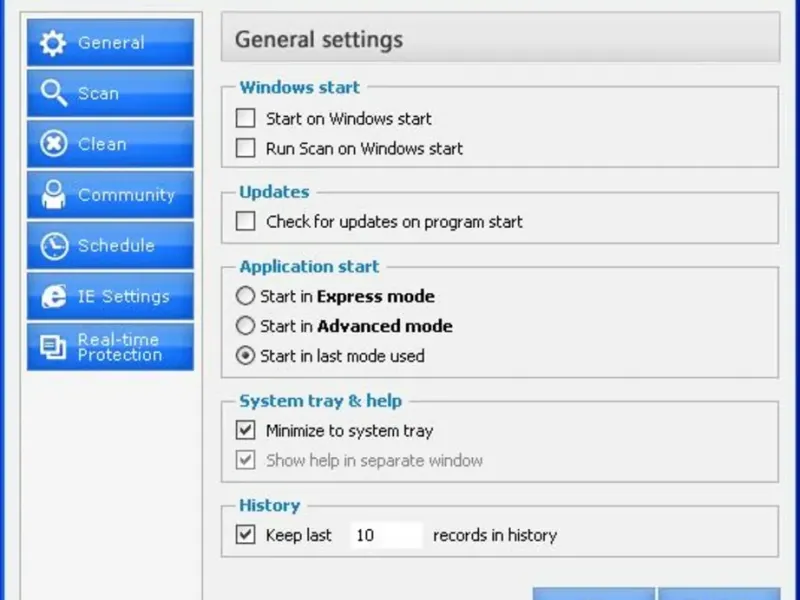
Task: Open the Real-time Protection windows icon
Action: [53, 347]
